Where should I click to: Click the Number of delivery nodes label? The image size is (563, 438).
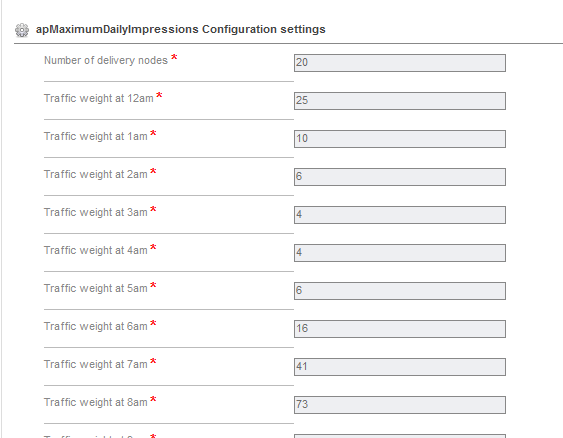pyautogui.click(x=106, y=60)
